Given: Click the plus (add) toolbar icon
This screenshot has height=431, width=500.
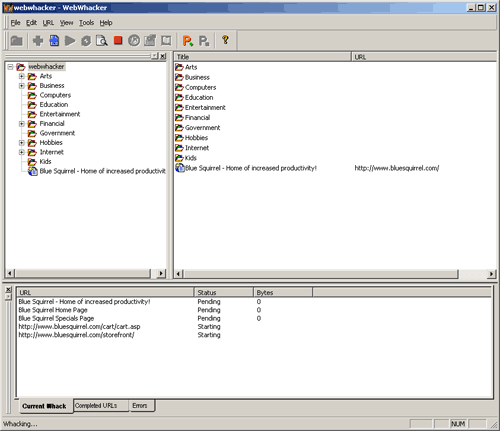Looking at the screenshot, I should (x=38, y=41).
